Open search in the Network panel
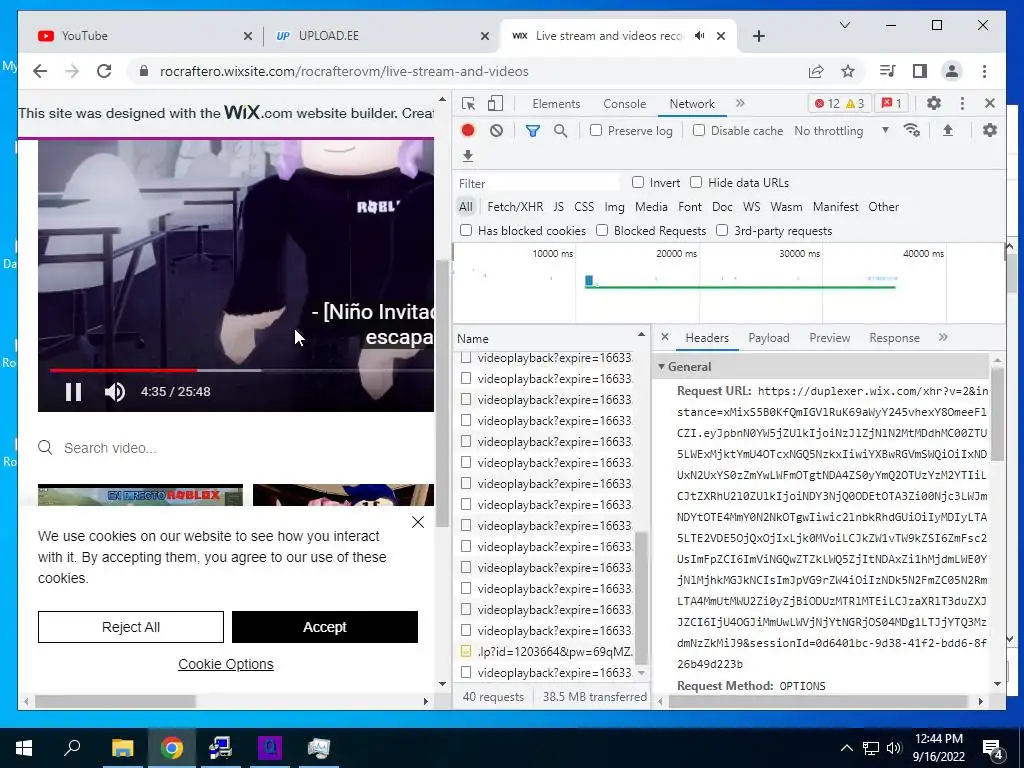The width and height of the screenshot is (1024, 768). 560,131
